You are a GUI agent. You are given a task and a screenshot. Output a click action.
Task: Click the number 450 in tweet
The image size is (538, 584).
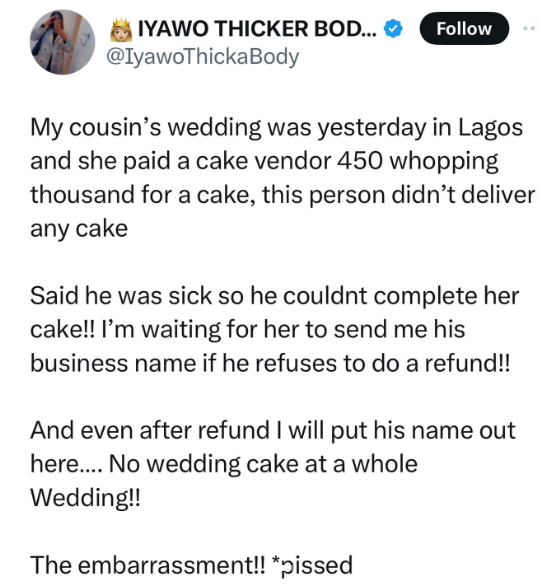point(360,161)
